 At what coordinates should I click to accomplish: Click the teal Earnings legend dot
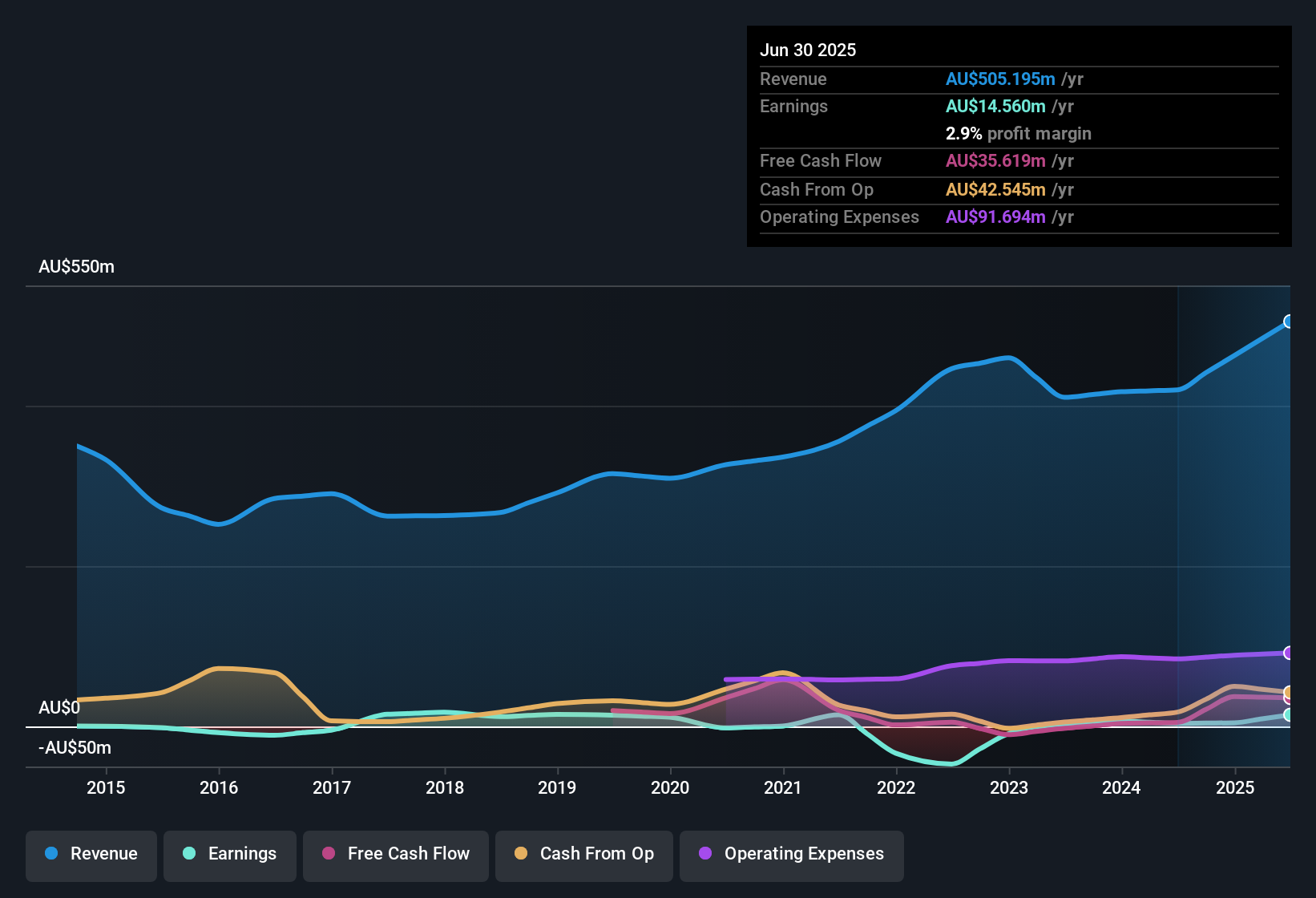point(188,854)
